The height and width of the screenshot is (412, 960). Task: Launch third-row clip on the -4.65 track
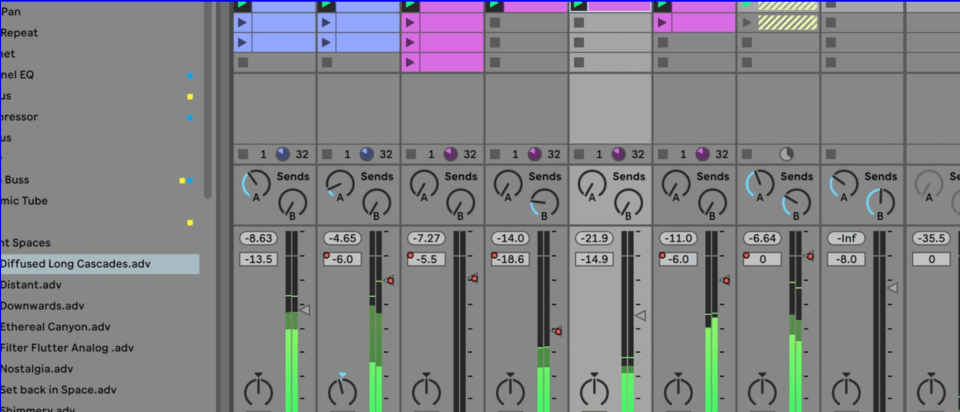pos(327,43)
